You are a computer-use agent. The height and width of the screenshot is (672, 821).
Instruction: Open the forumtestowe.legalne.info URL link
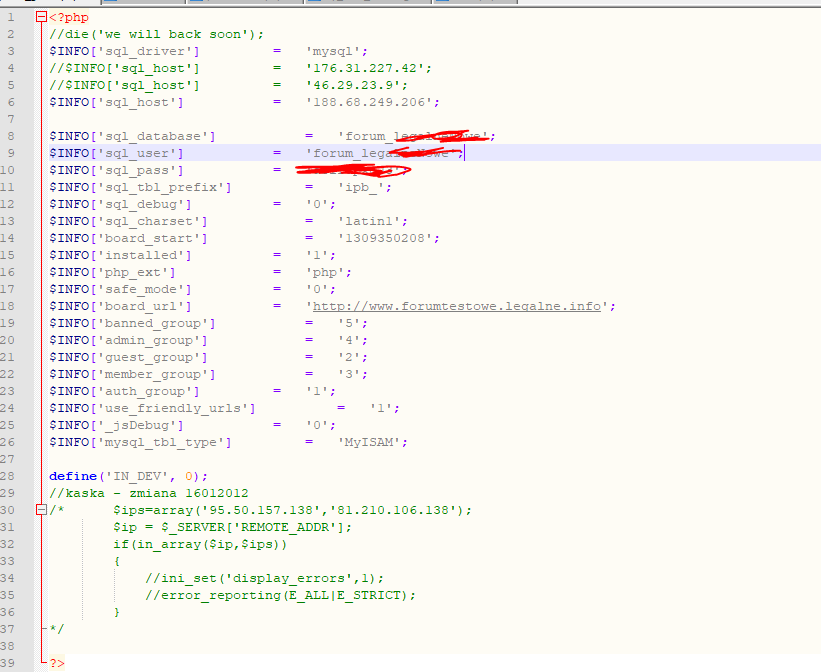[x=457, y=306]
